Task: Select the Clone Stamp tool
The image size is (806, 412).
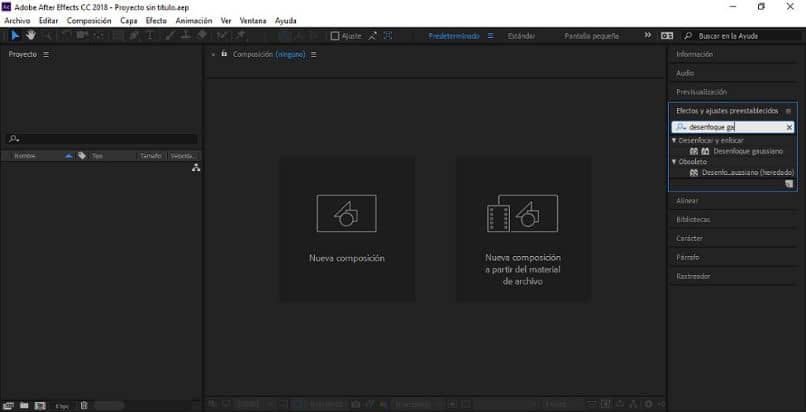Action: click(x=186, y=35)
